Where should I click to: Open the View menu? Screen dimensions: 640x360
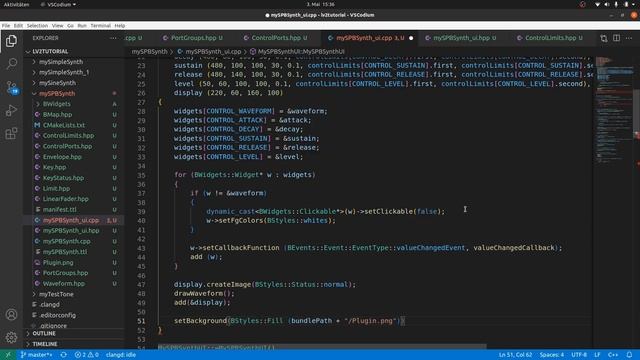click(58, 25)
